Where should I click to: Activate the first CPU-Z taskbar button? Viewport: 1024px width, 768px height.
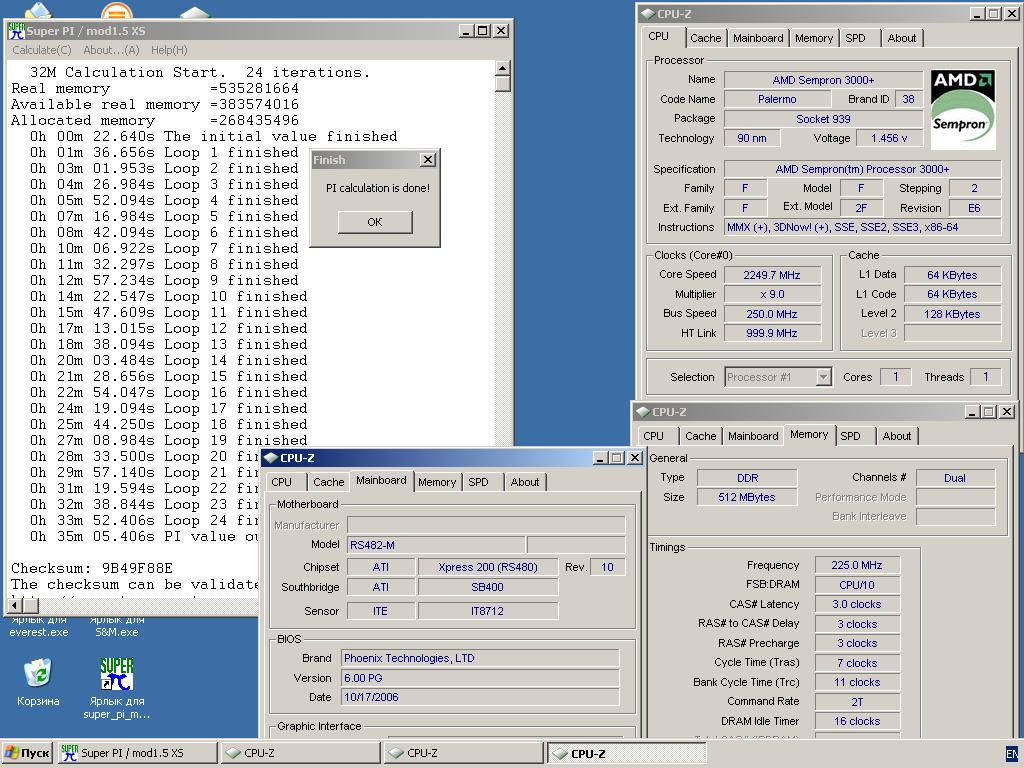[x=301, y=753]
